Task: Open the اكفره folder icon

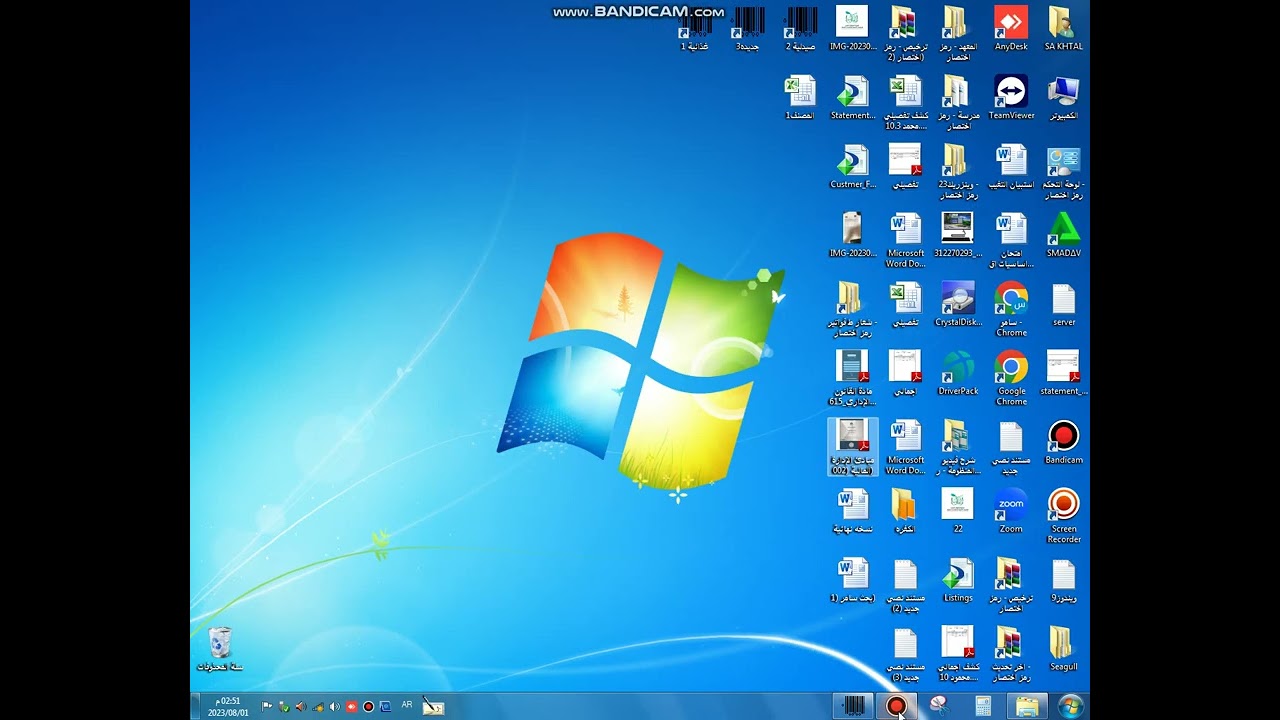Action: tap(905, 512)
